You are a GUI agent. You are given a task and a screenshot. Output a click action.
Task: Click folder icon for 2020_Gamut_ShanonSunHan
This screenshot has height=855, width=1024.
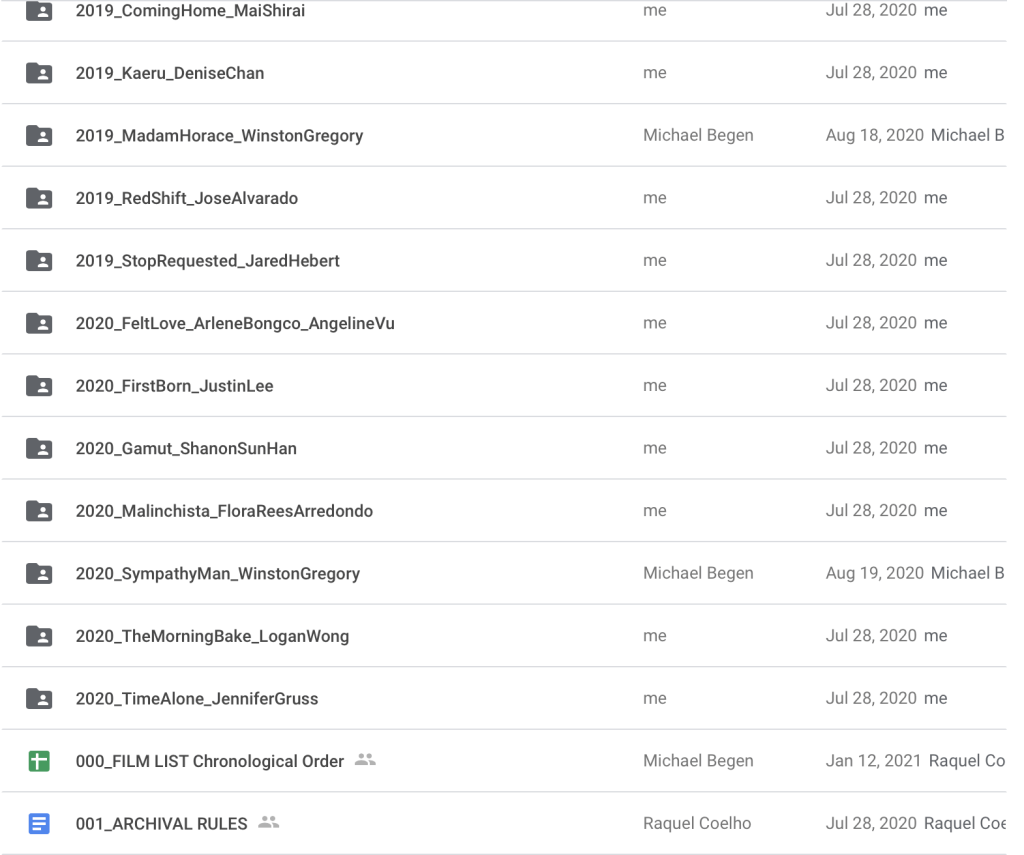tap(39, 448)
